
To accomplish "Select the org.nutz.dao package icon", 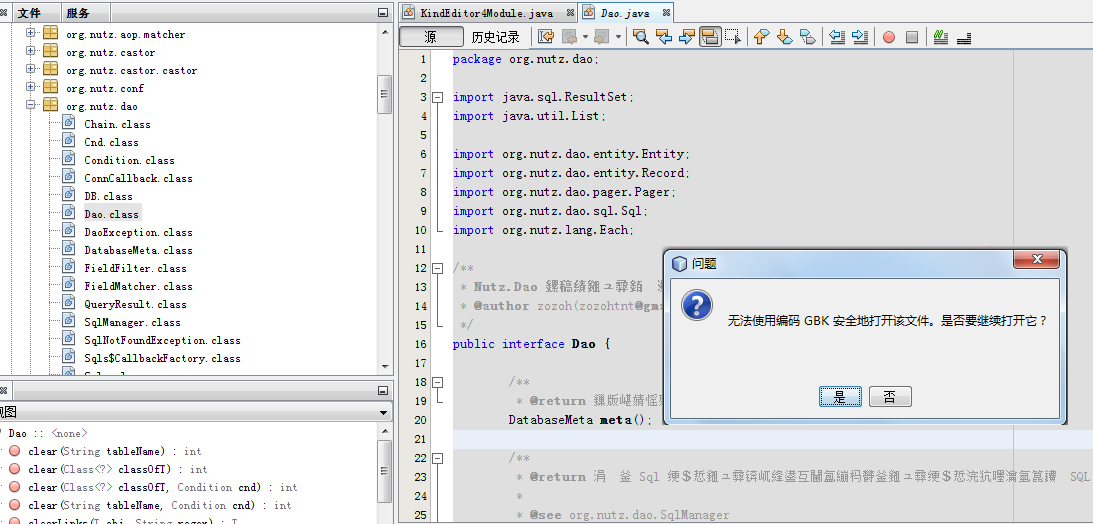I will point(50,105).
